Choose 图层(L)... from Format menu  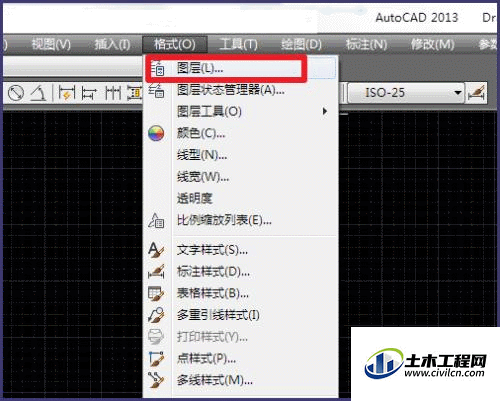pyautogui.click(x=240, y=68)
